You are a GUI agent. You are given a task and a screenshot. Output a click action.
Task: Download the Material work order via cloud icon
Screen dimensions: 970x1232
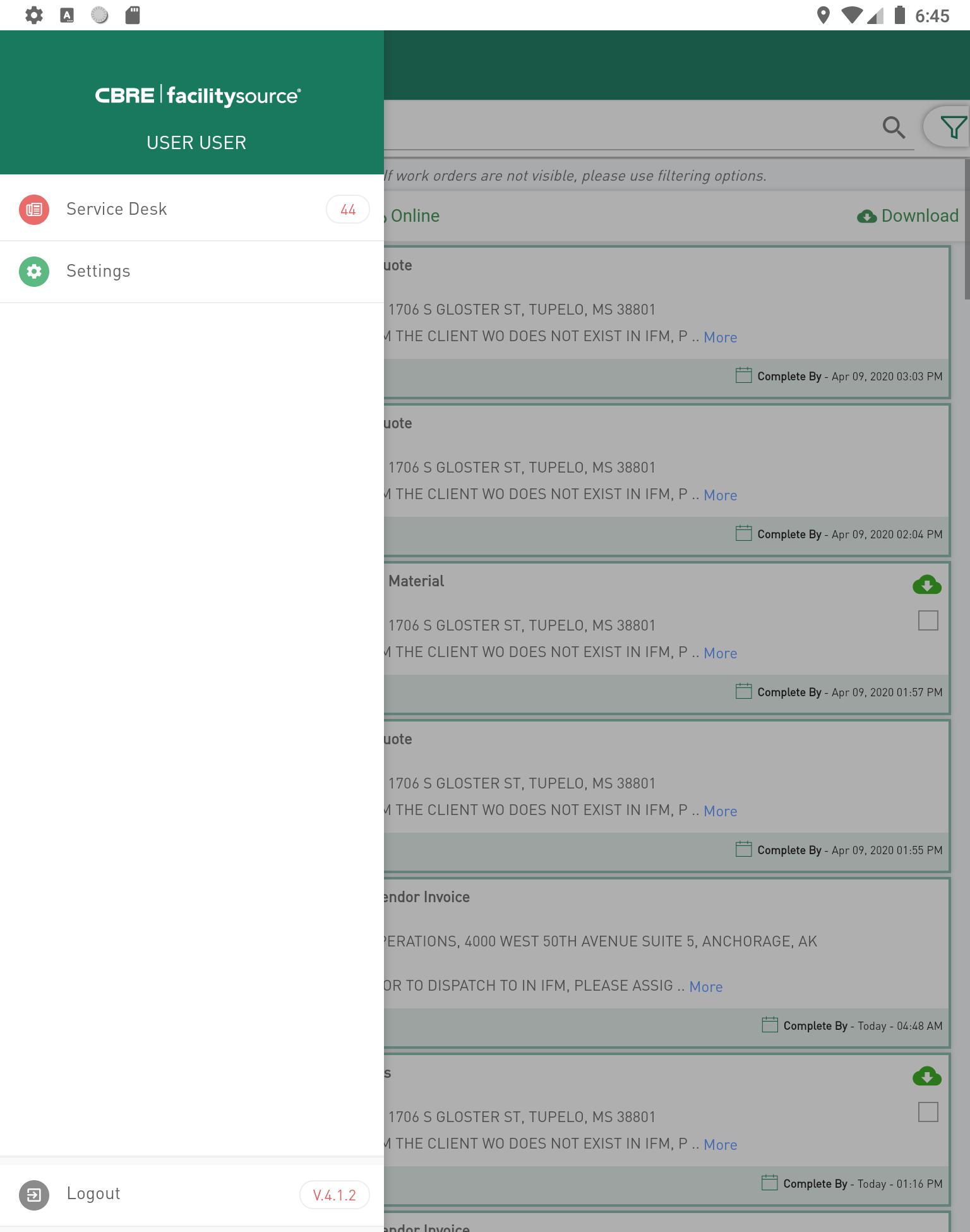coord(927,584)
